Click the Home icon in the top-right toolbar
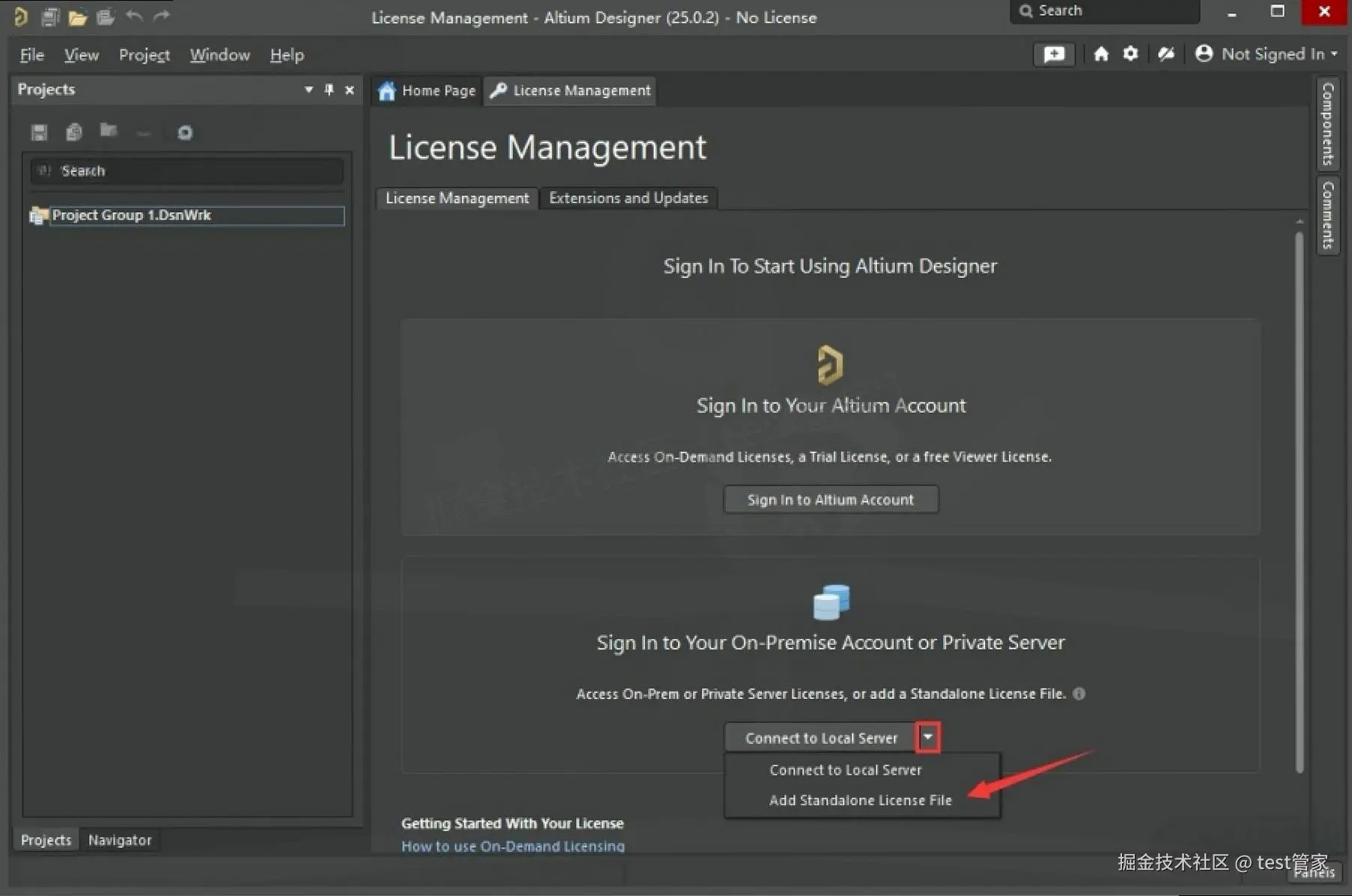 click(1100, 54)
